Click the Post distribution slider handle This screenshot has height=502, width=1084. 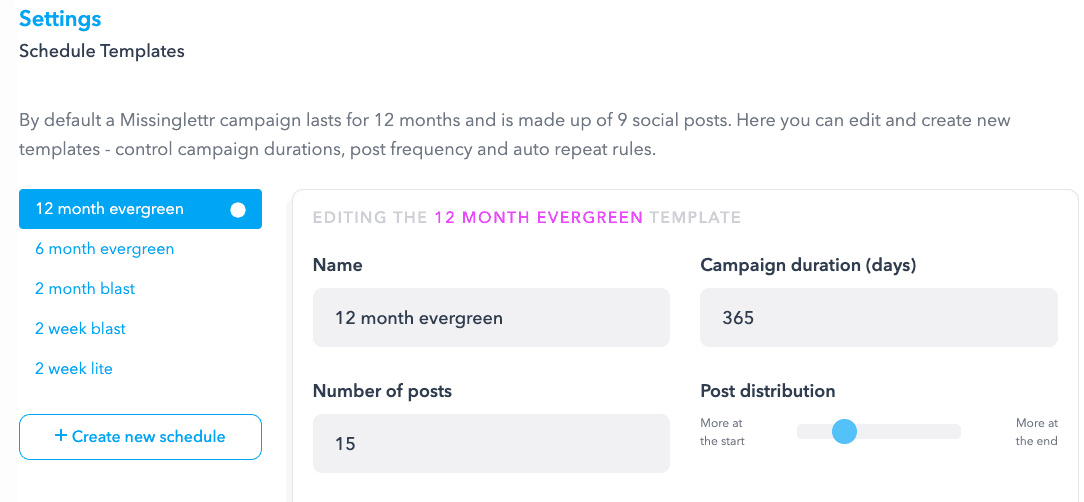[844, 431]
